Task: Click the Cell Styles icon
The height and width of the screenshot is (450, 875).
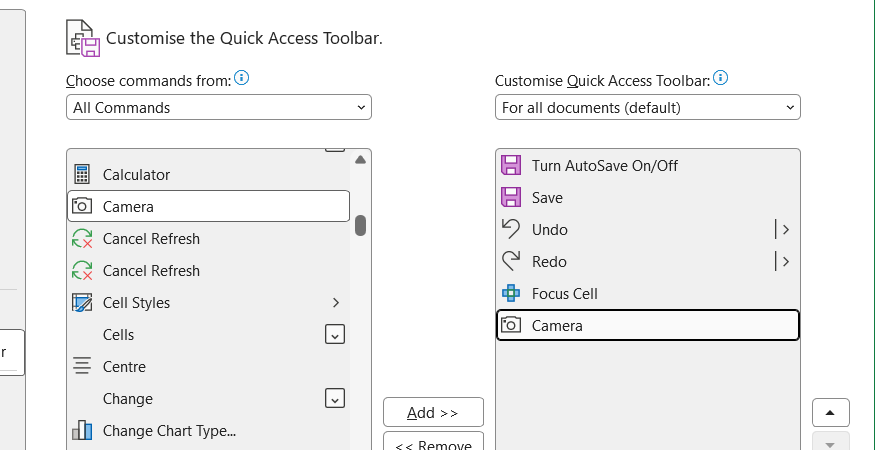Action: click(x=82, y=303)
